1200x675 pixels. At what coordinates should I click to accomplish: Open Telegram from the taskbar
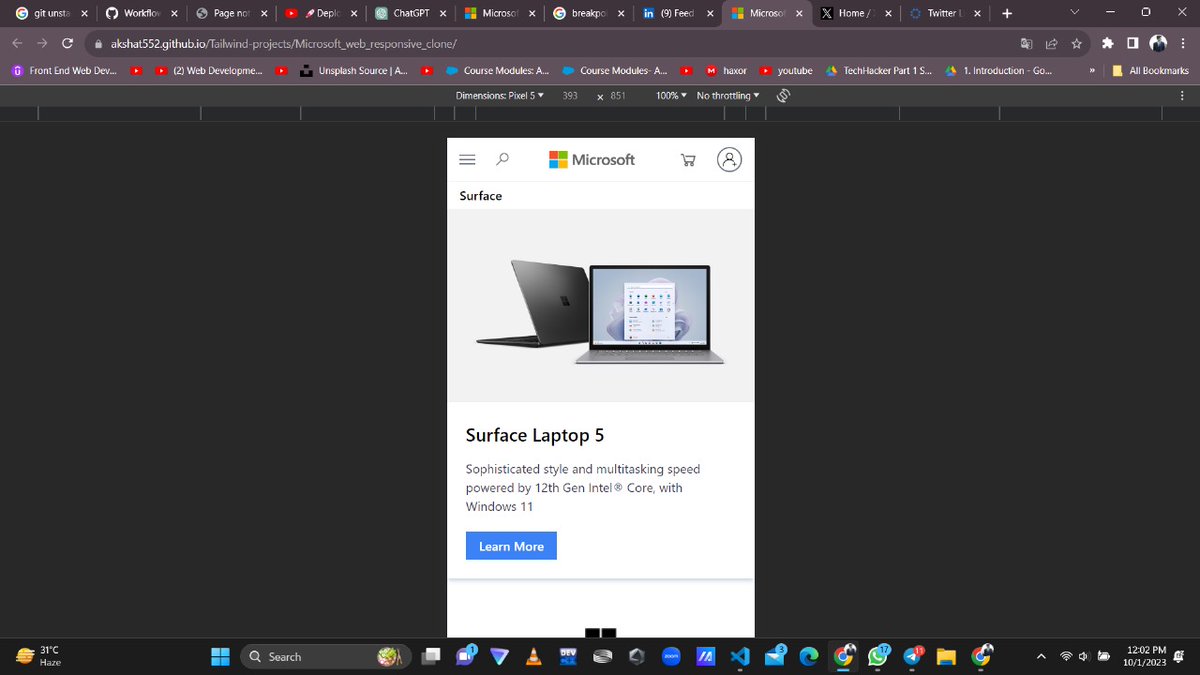tap(913, 656)
